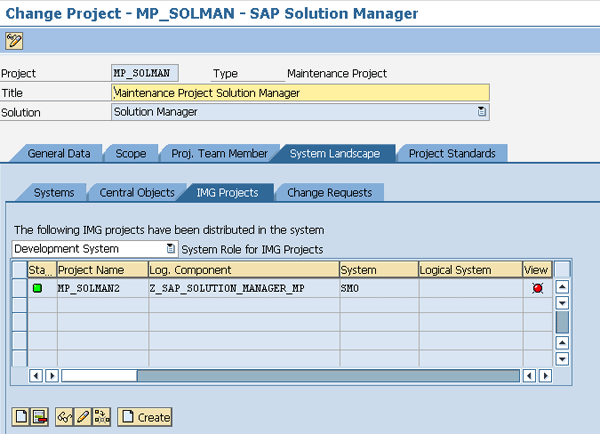Click the display/change toggle pencil icon at top
Image resolution: width=600 pixels, height=434 pixels.
[14, 41]
